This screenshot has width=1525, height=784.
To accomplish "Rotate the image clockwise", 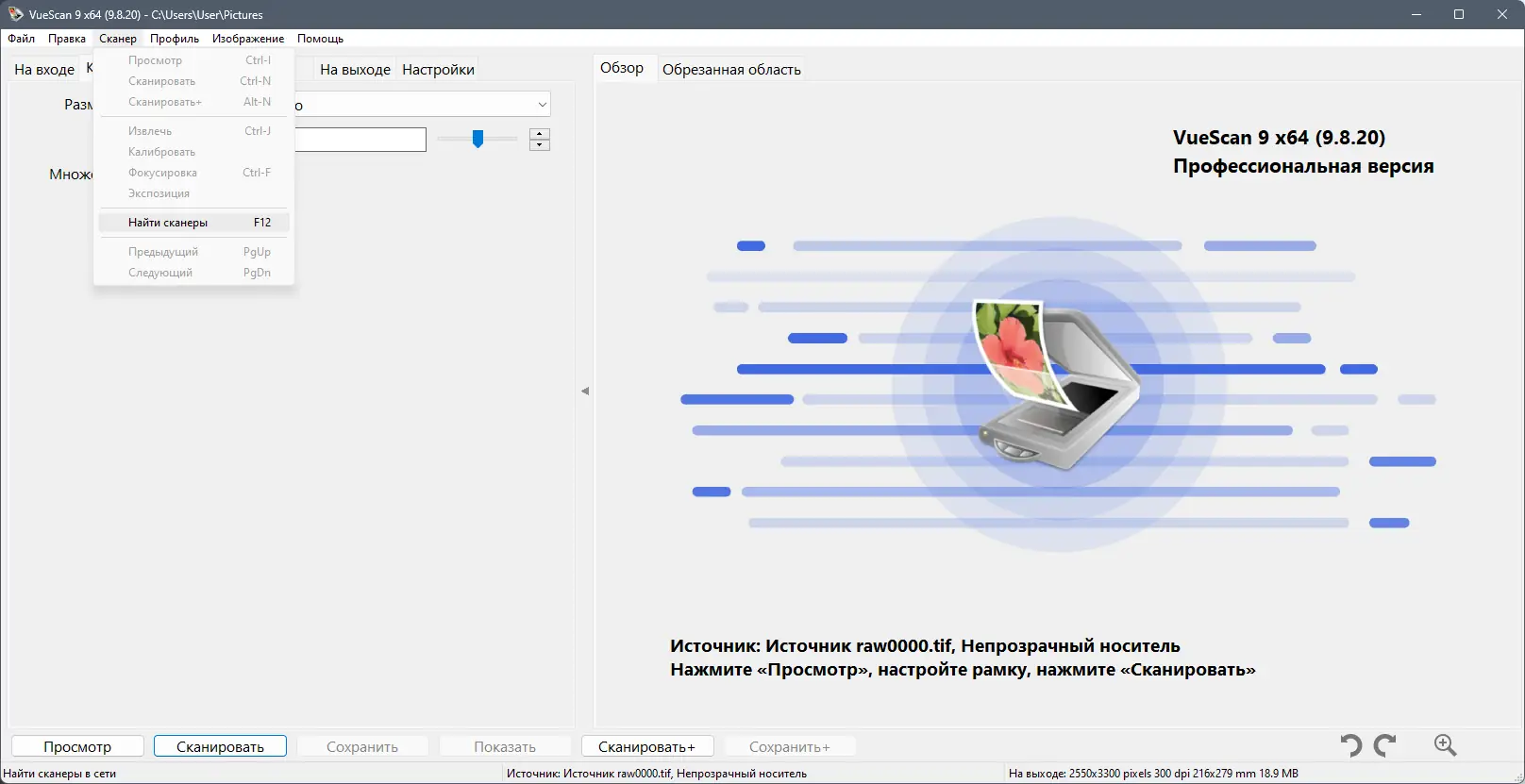I will [1385, 745].
